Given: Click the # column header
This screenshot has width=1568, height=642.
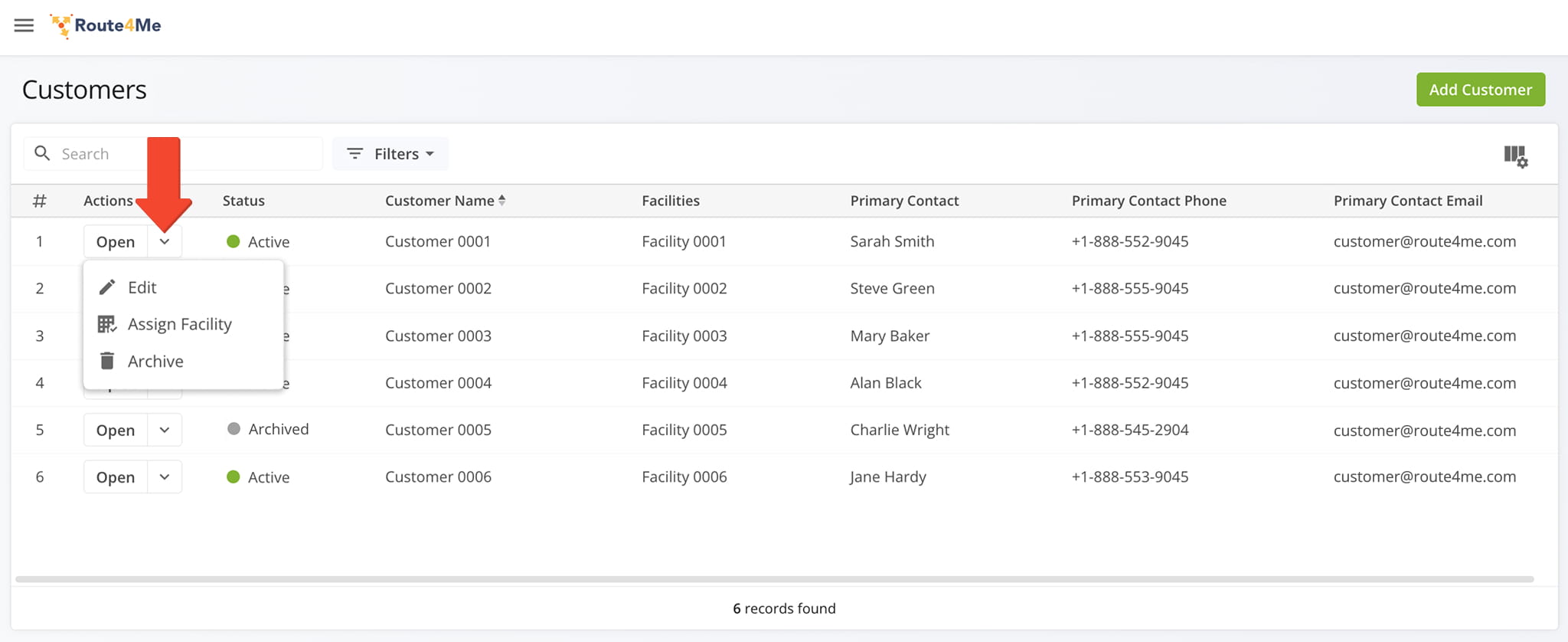Looking at the screenshot, I should pyautogui.click(x=40, y=200).
